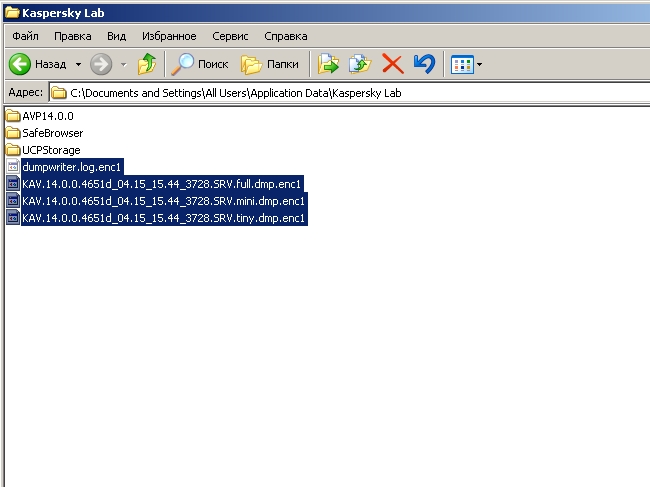
Task: Click folder icon in address bar
Action: (x=59, y=93)
